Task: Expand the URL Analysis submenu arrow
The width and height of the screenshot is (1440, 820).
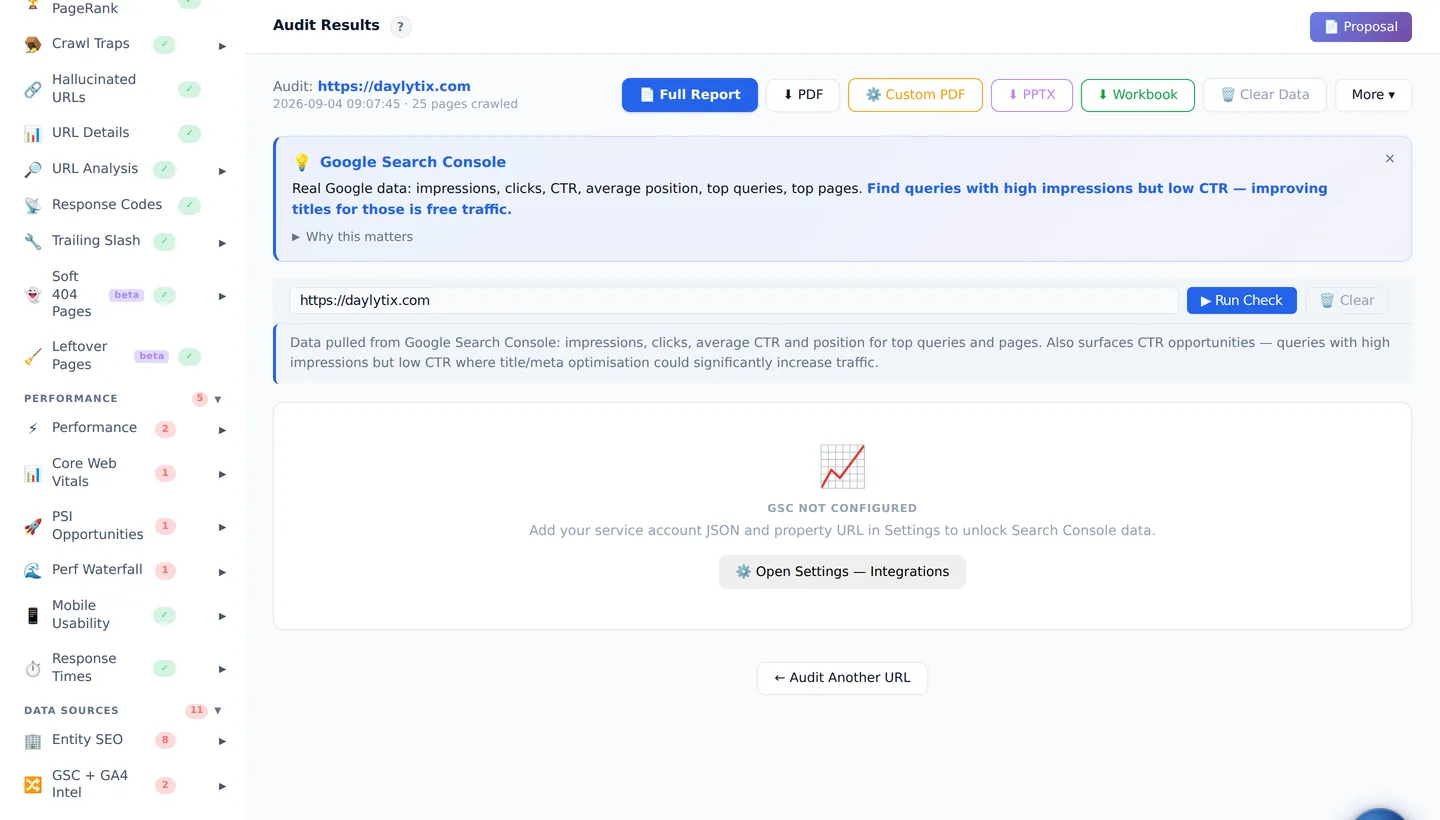Action: [x=222, y=171]
